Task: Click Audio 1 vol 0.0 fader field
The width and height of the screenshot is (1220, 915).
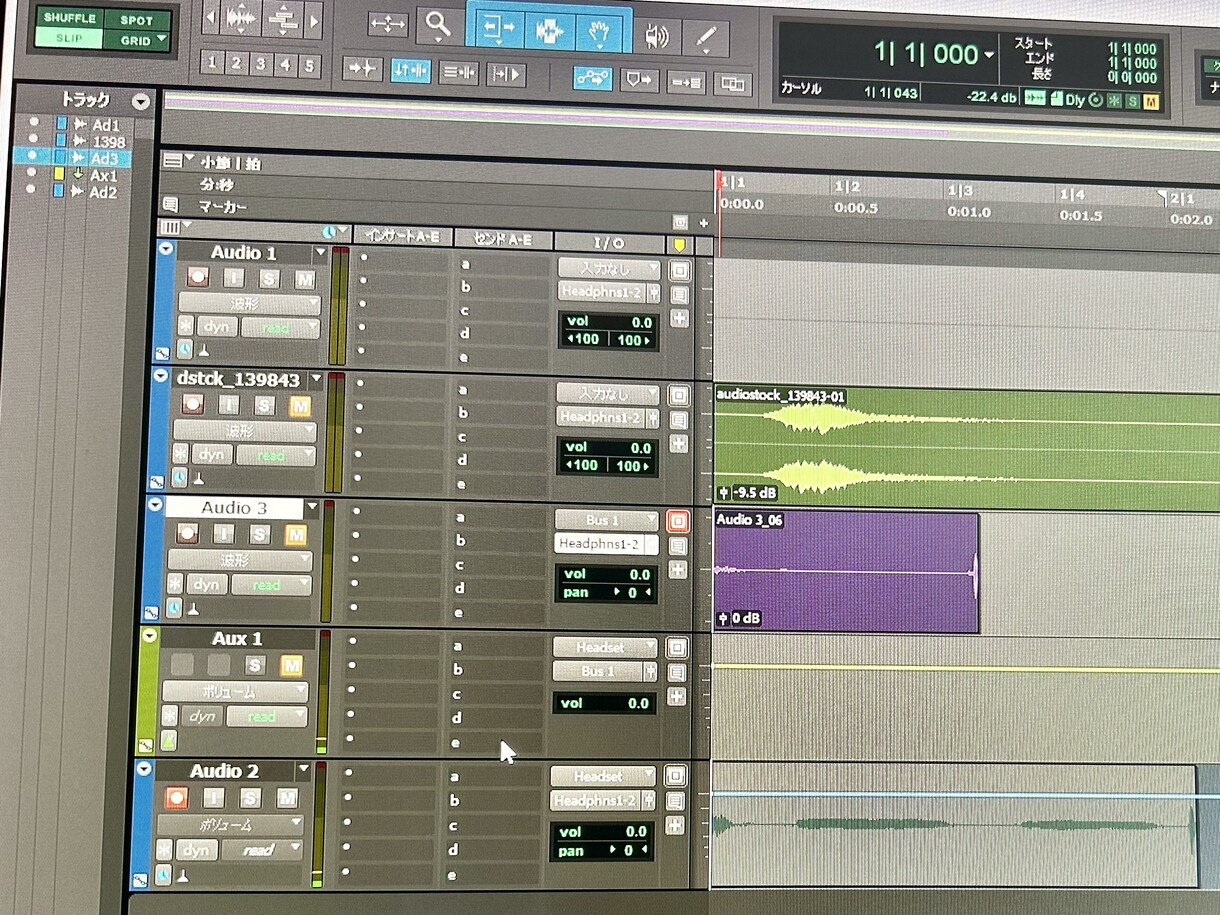Action: (x=609, y=322)
